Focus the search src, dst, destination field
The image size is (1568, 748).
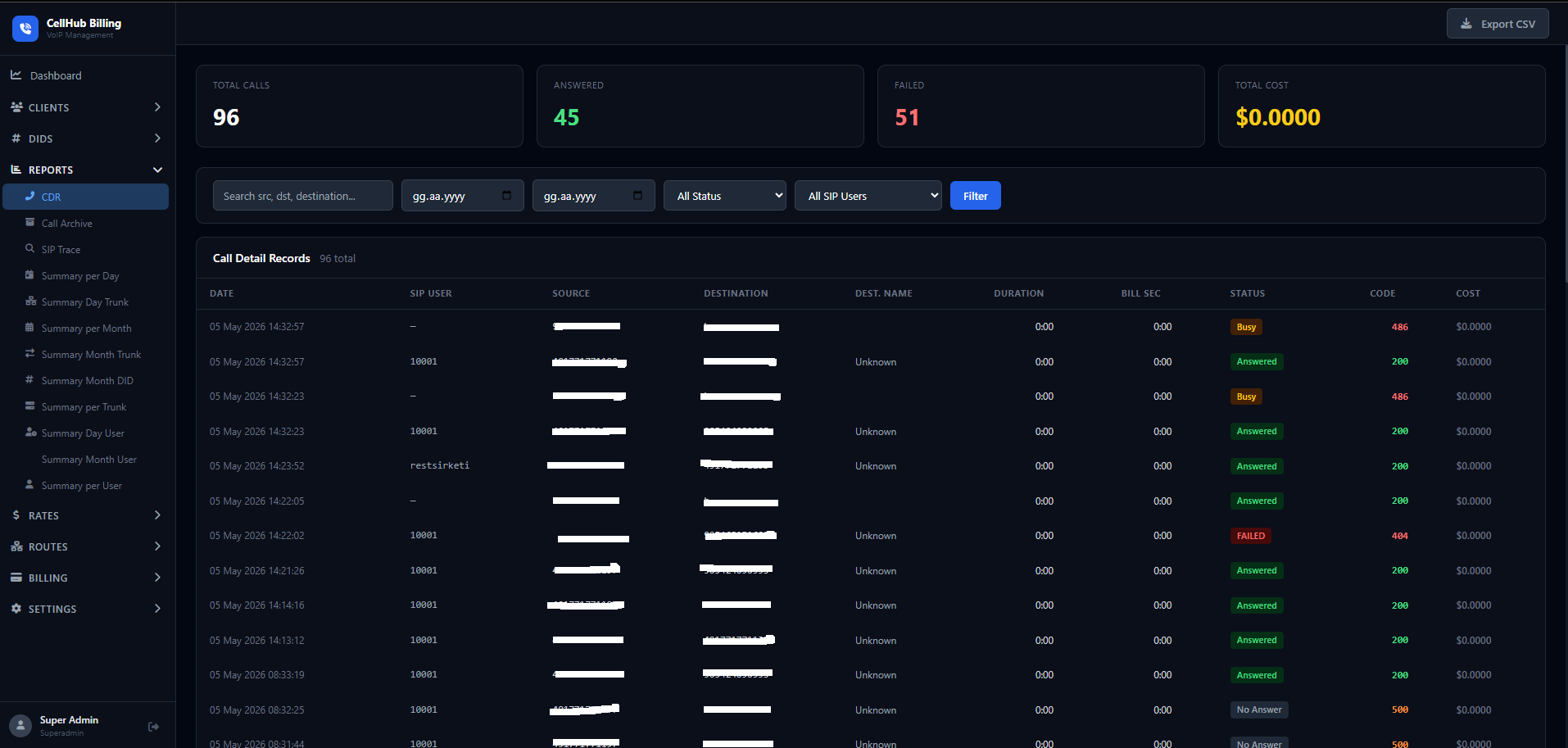coord(303,196)
